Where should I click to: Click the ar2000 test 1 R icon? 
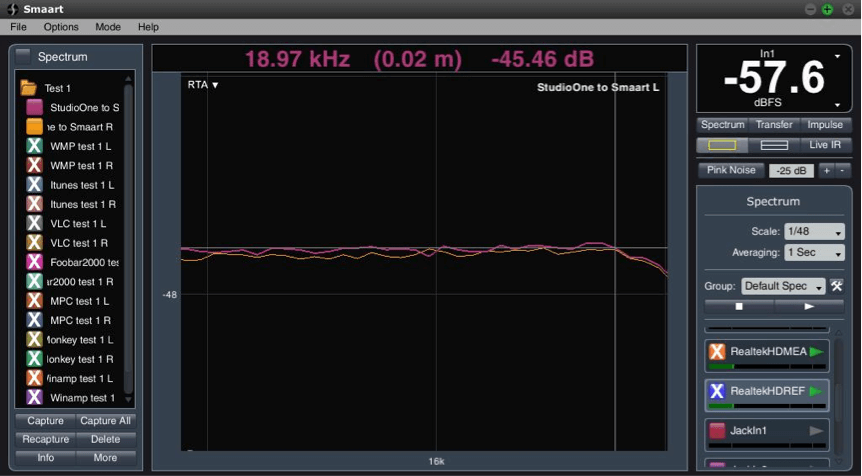click(x=34, y=281)
